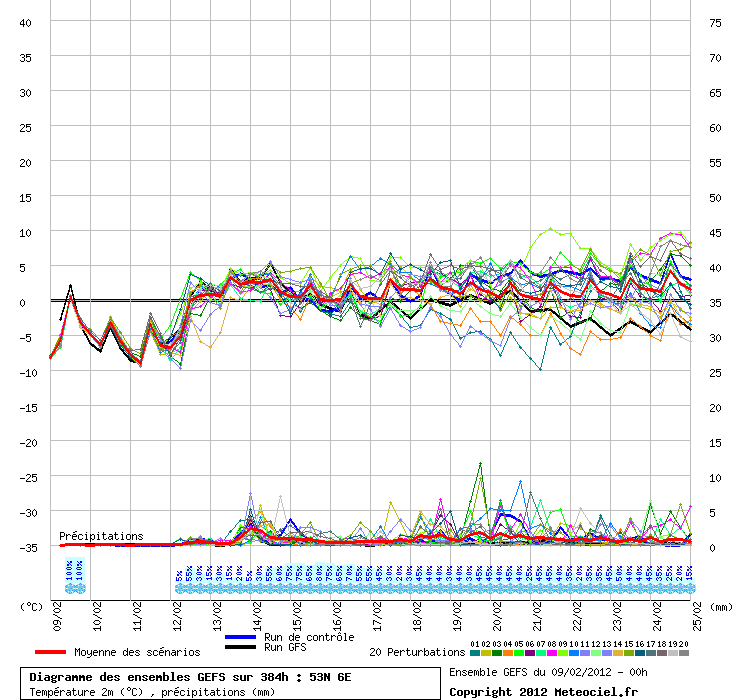
Task: Click the 50% snow probability label
Action: [619, 573]
